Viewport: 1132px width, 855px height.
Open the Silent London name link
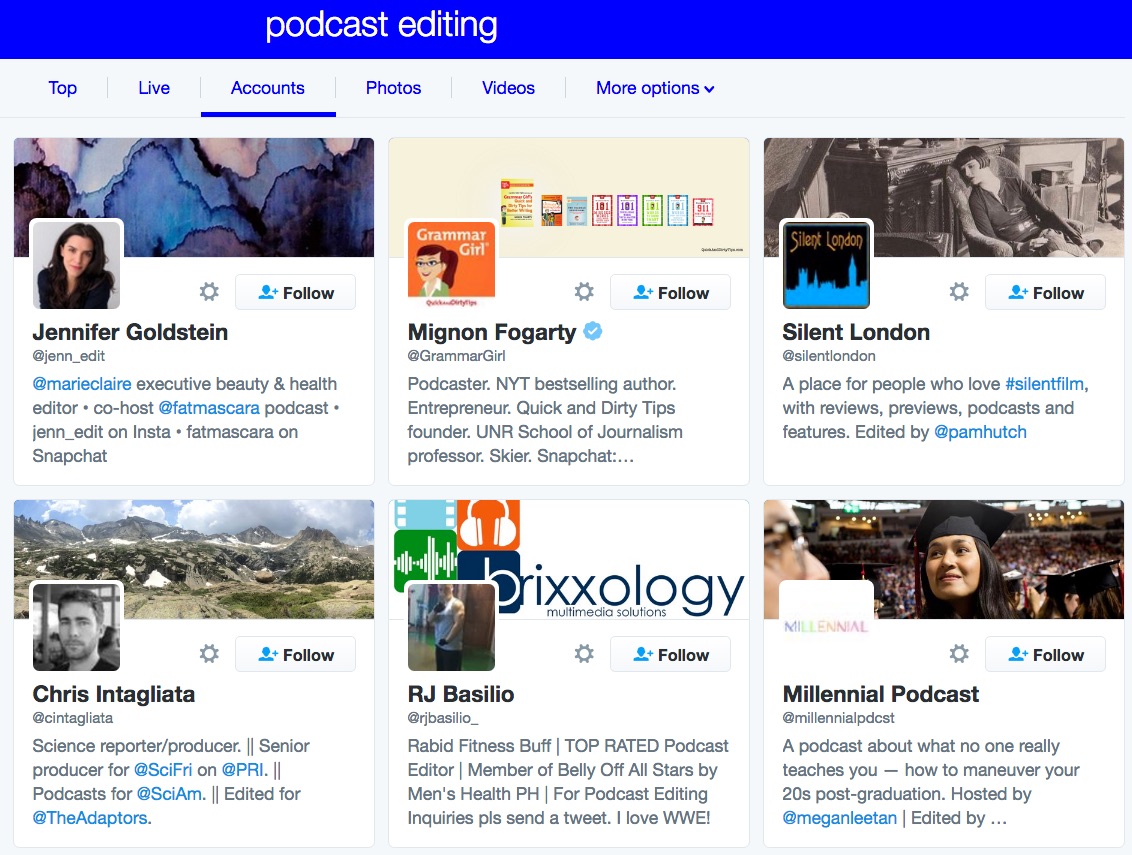(856, 332)
